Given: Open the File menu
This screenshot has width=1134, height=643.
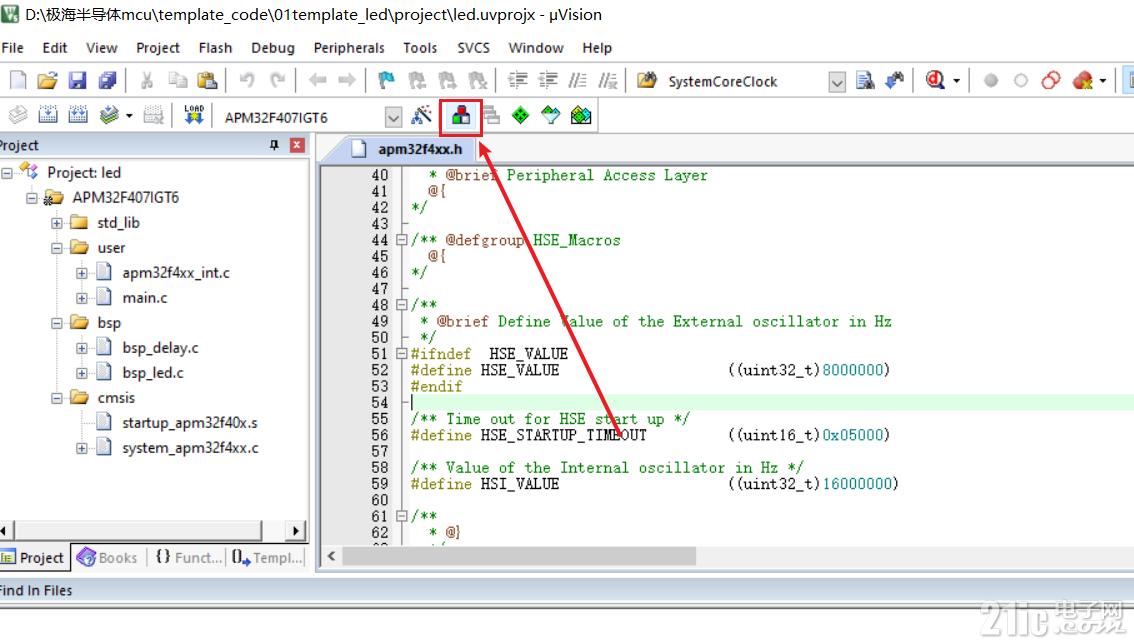Looking at the screenshot, I should [12, 48].
